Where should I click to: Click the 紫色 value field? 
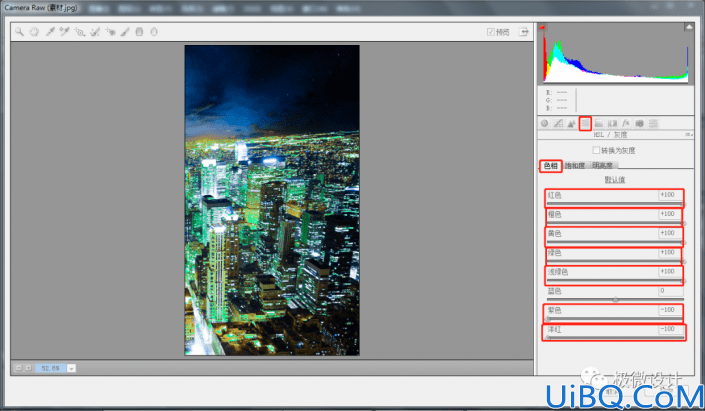(x=670, y=310)
